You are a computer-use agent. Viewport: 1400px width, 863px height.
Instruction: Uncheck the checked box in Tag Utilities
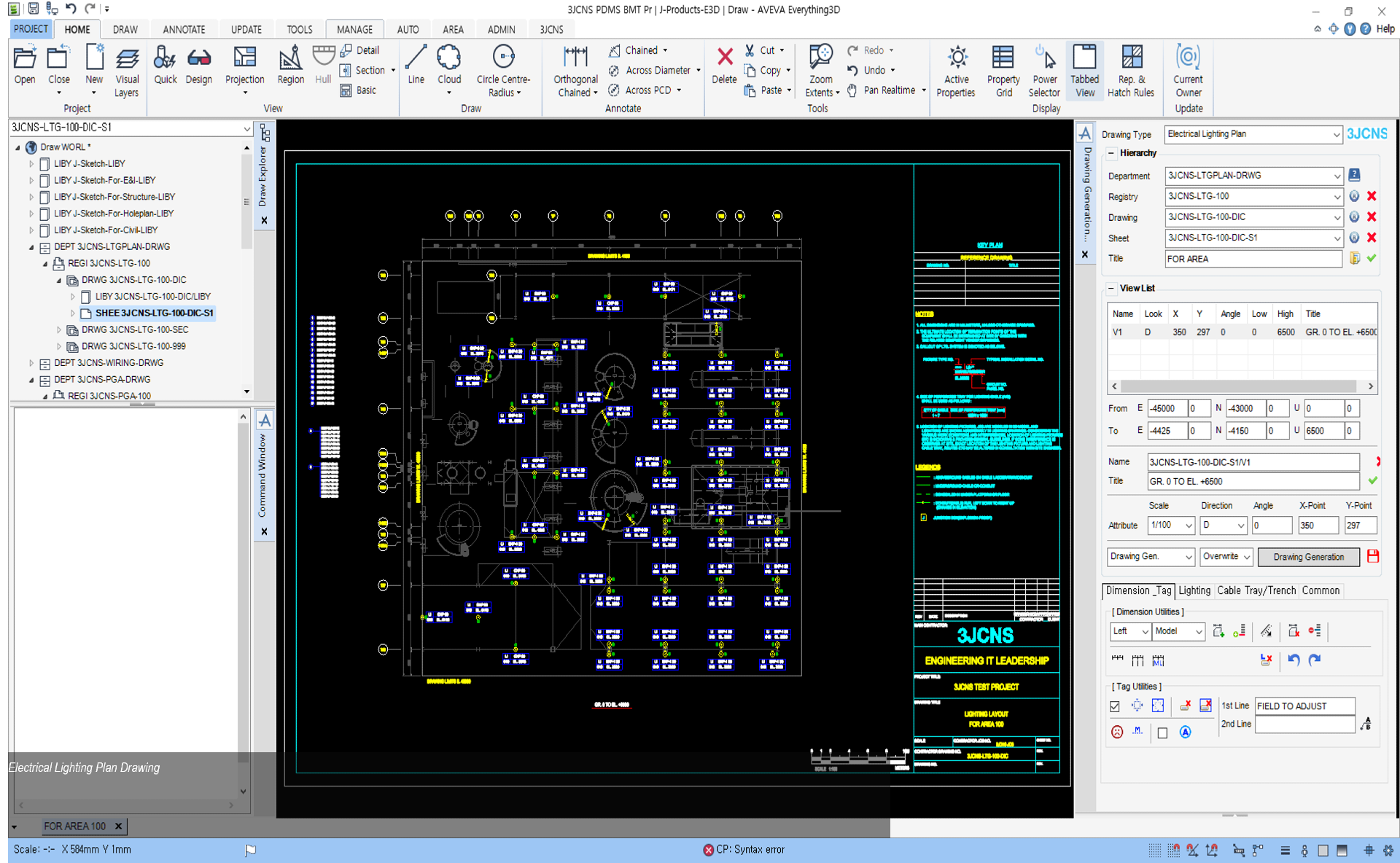pos(1115,706)
